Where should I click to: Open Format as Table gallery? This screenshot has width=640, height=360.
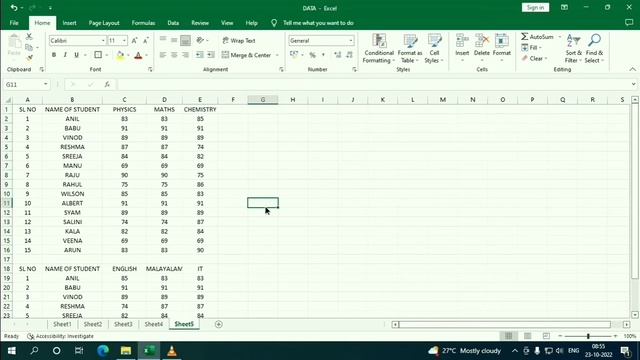coord(410,49)
